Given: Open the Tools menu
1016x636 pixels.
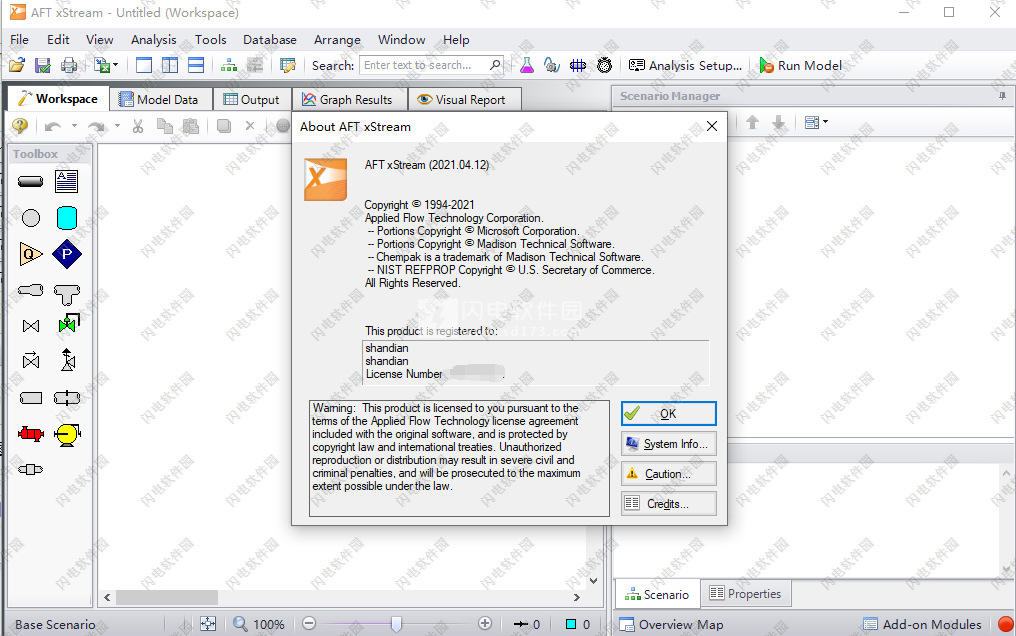Looking at the screenshot, I should click(211, 40).
